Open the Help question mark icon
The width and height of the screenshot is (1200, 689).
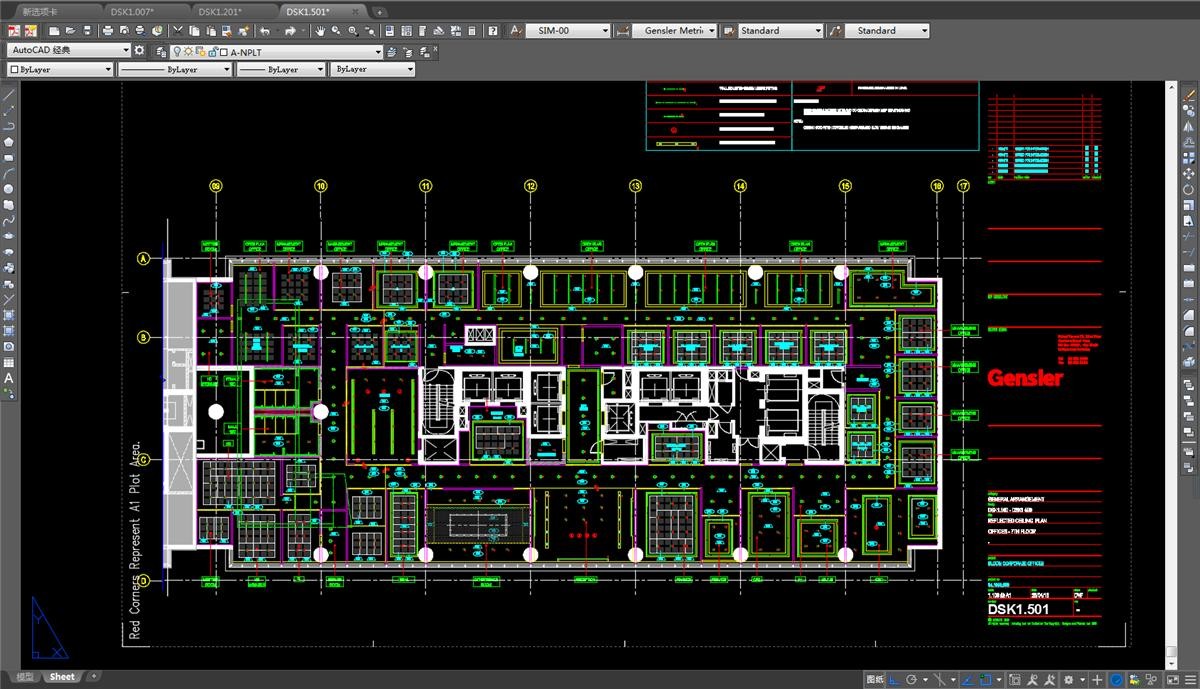(495, 31)
